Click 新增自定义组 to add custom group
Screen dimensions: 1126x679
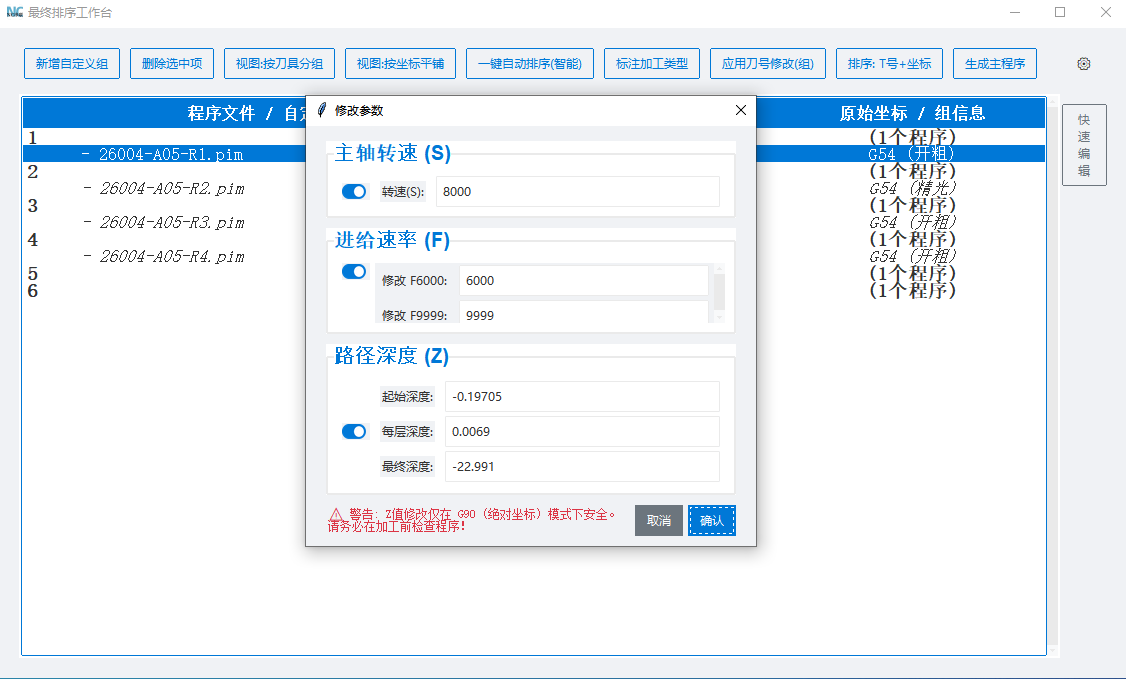click(71, 63)
